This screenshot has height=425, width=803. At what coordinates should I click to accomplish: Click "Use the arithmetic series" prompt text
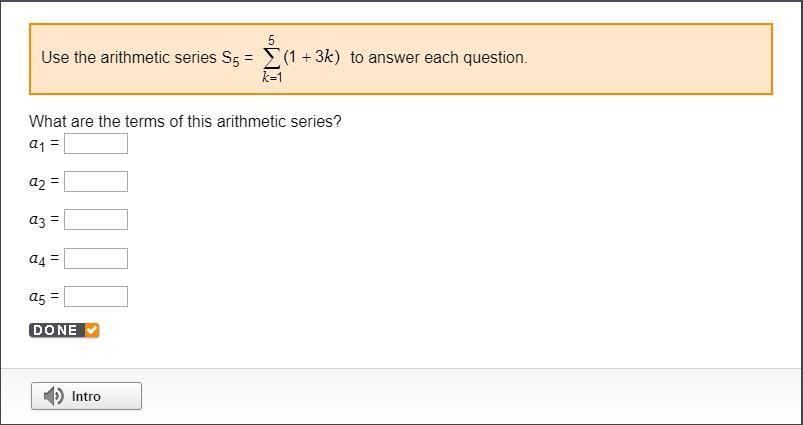128,58
